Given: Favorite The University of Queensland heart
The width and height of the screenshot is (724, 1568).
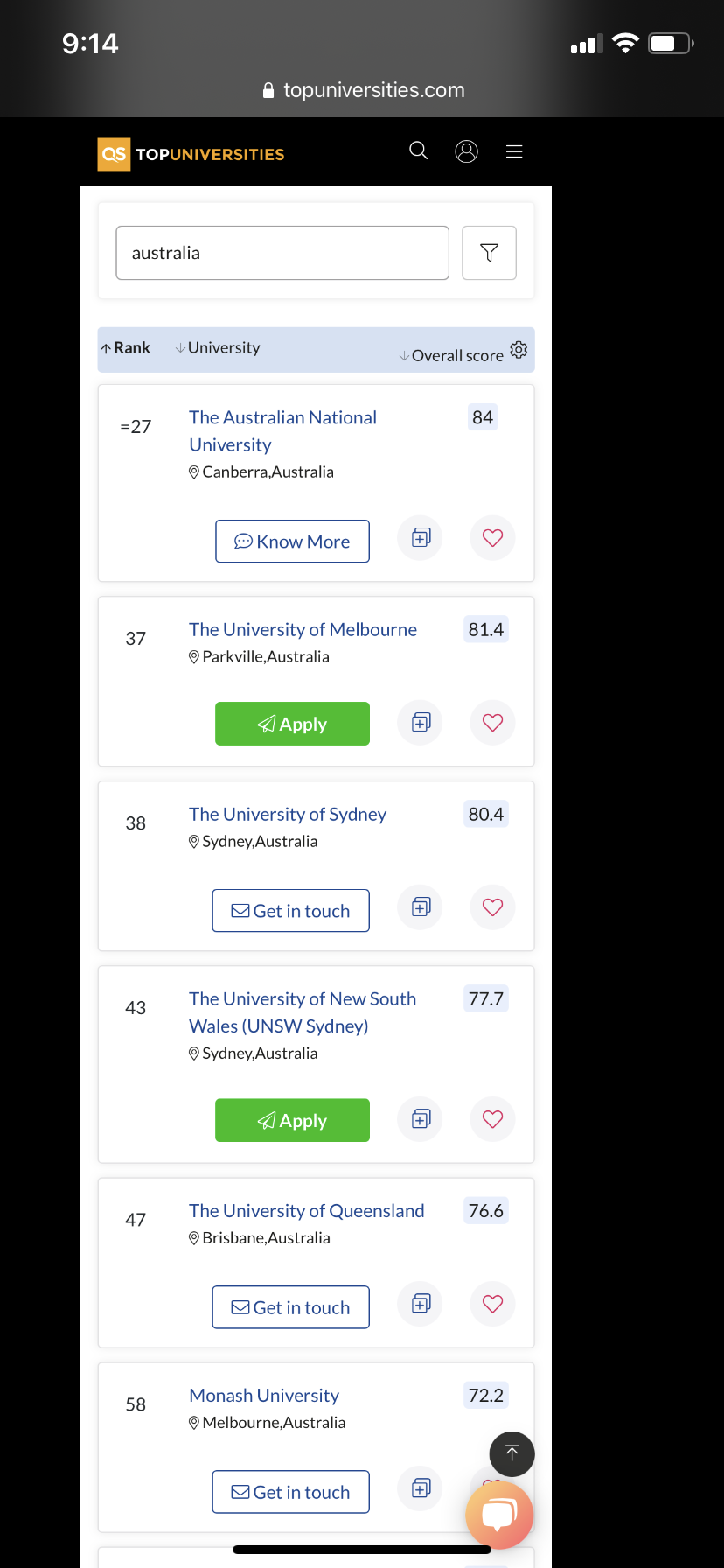Looking at the screenshot, I should tap(493, 1303).
